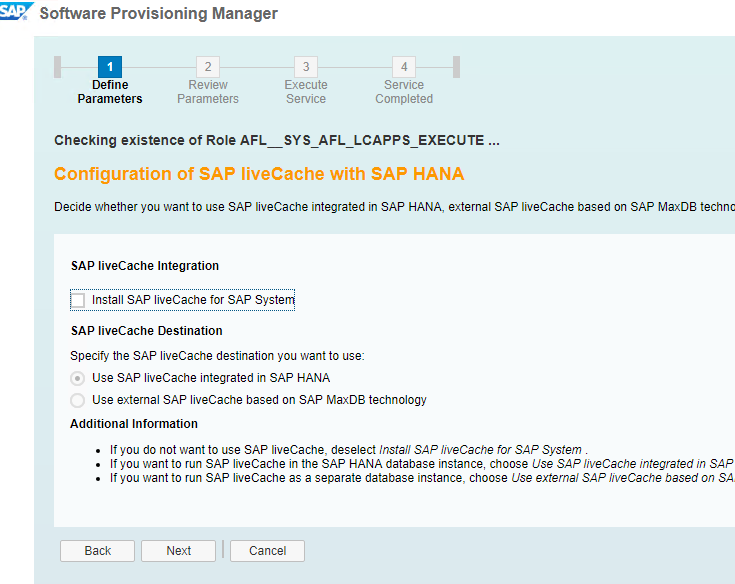The width and height of the screenshot is (735, 584).
Task: Click the 'run SAP liveCache in the SAP HANA' bullet
Action: click(x=422, y=464)
